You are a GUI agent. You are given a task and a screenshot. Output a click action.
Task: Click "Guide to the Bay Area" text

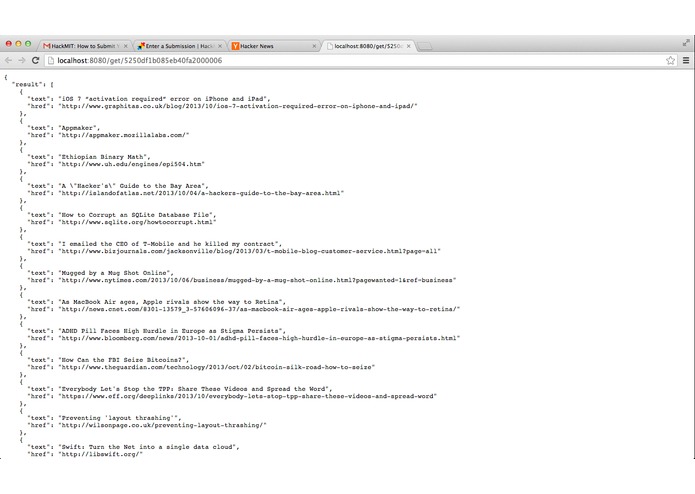(161, 186)
